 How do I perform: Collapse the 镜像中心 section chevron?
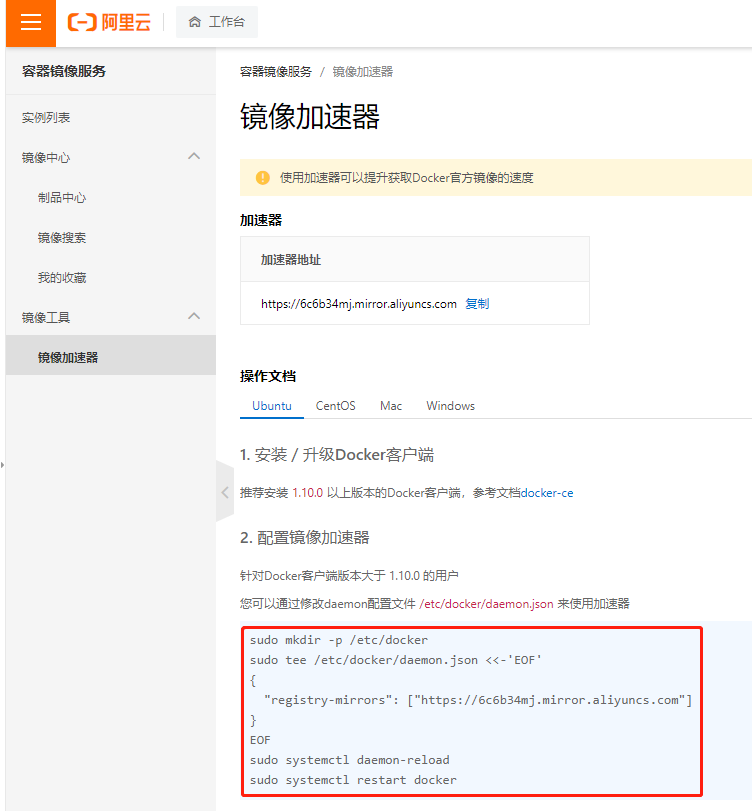tap(194, 156)
